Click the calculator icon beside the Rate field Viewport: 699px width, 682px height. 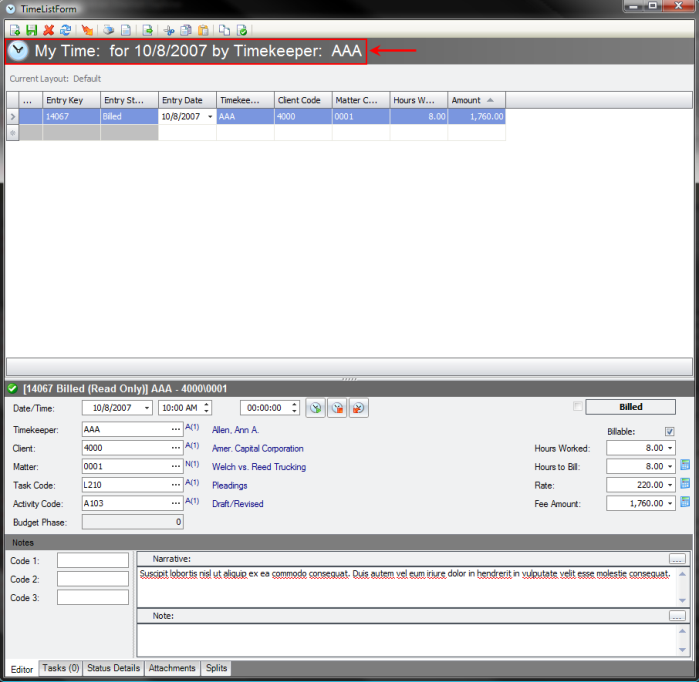[x=686, y=484]
